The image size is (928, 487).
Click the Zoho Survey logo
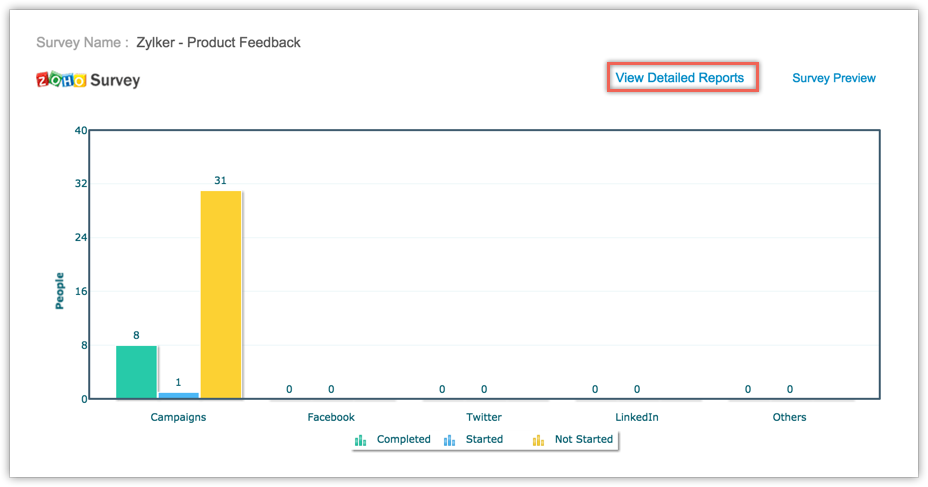[88, 80]
